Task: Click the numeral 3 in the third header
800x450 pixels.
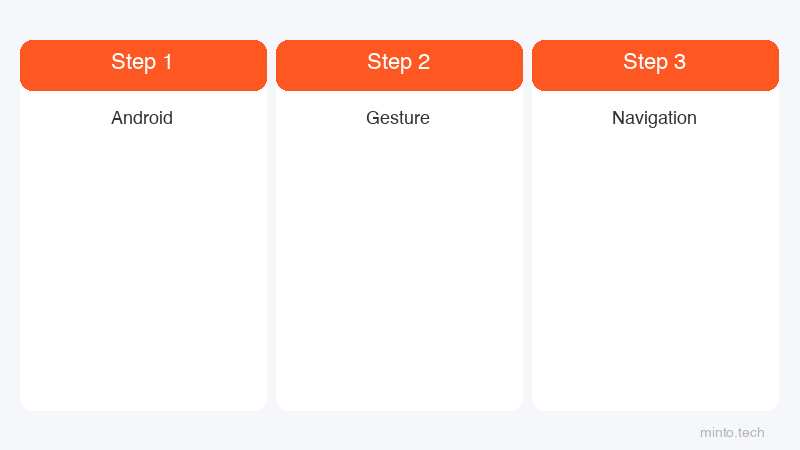Action: [680, 62]
